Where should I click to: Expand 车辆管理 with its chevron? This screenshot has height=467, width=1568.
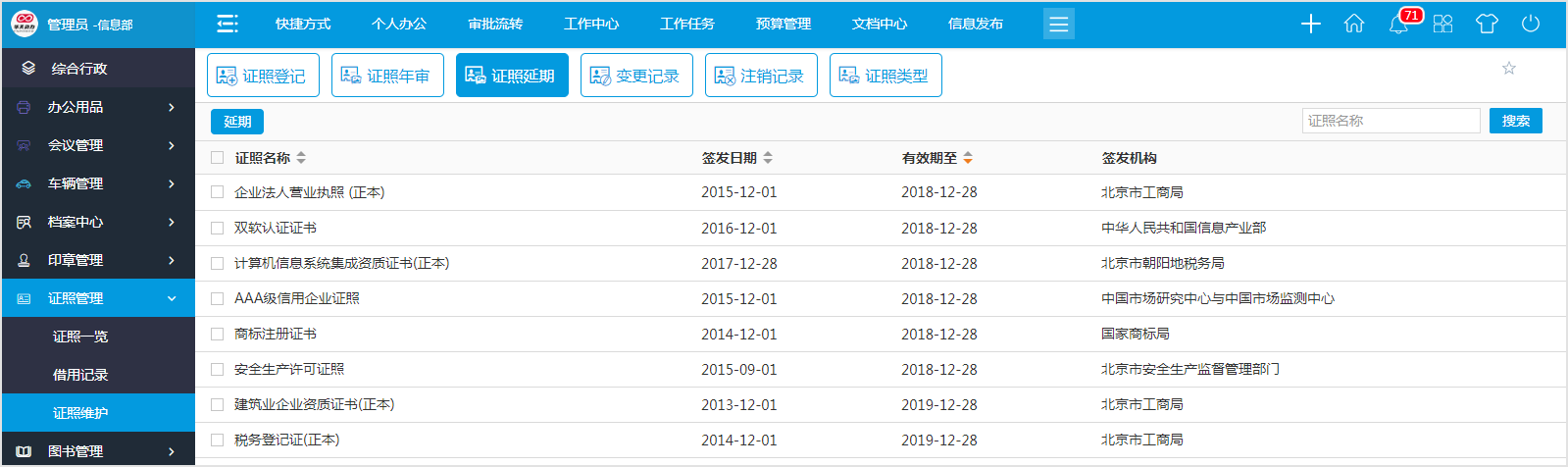point(172,183)
